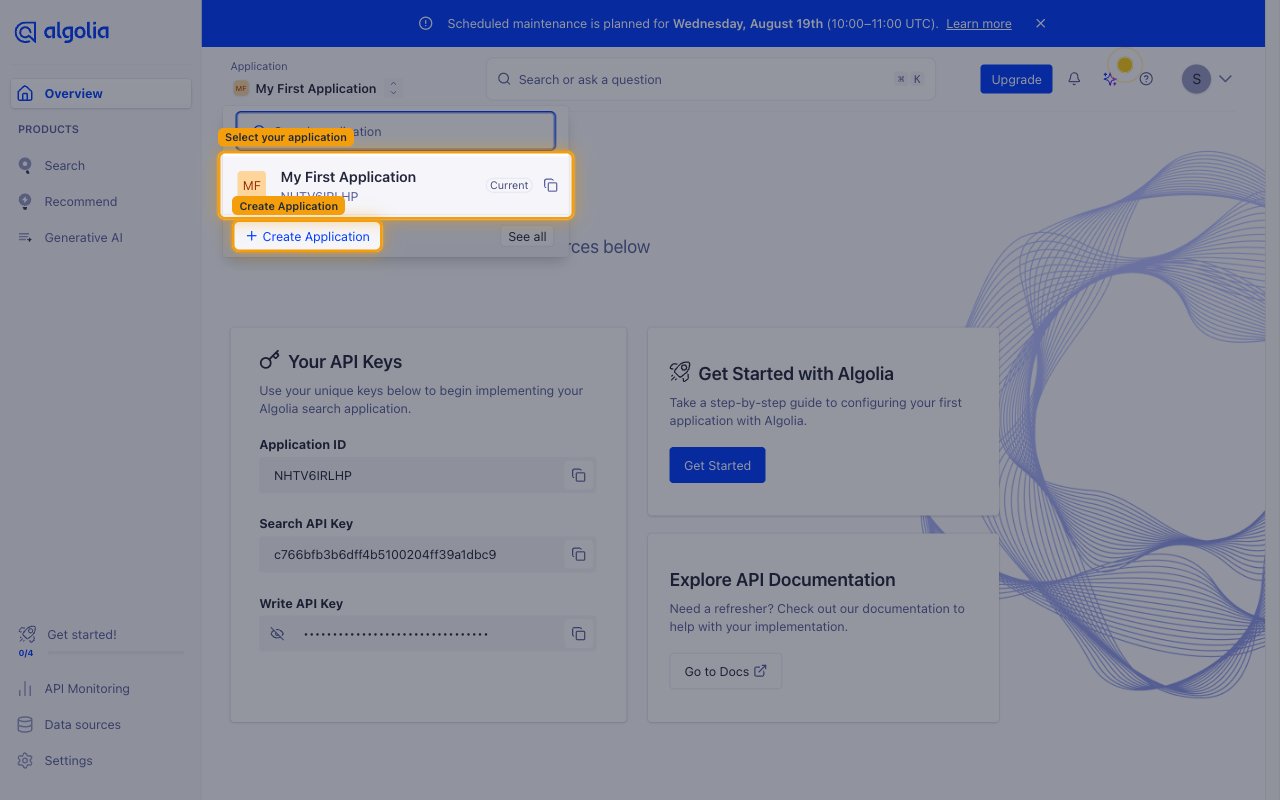Dismiss the maintenance banner with X
The width and height of the screenshot is (1280, 800).
click(1040, 23)
